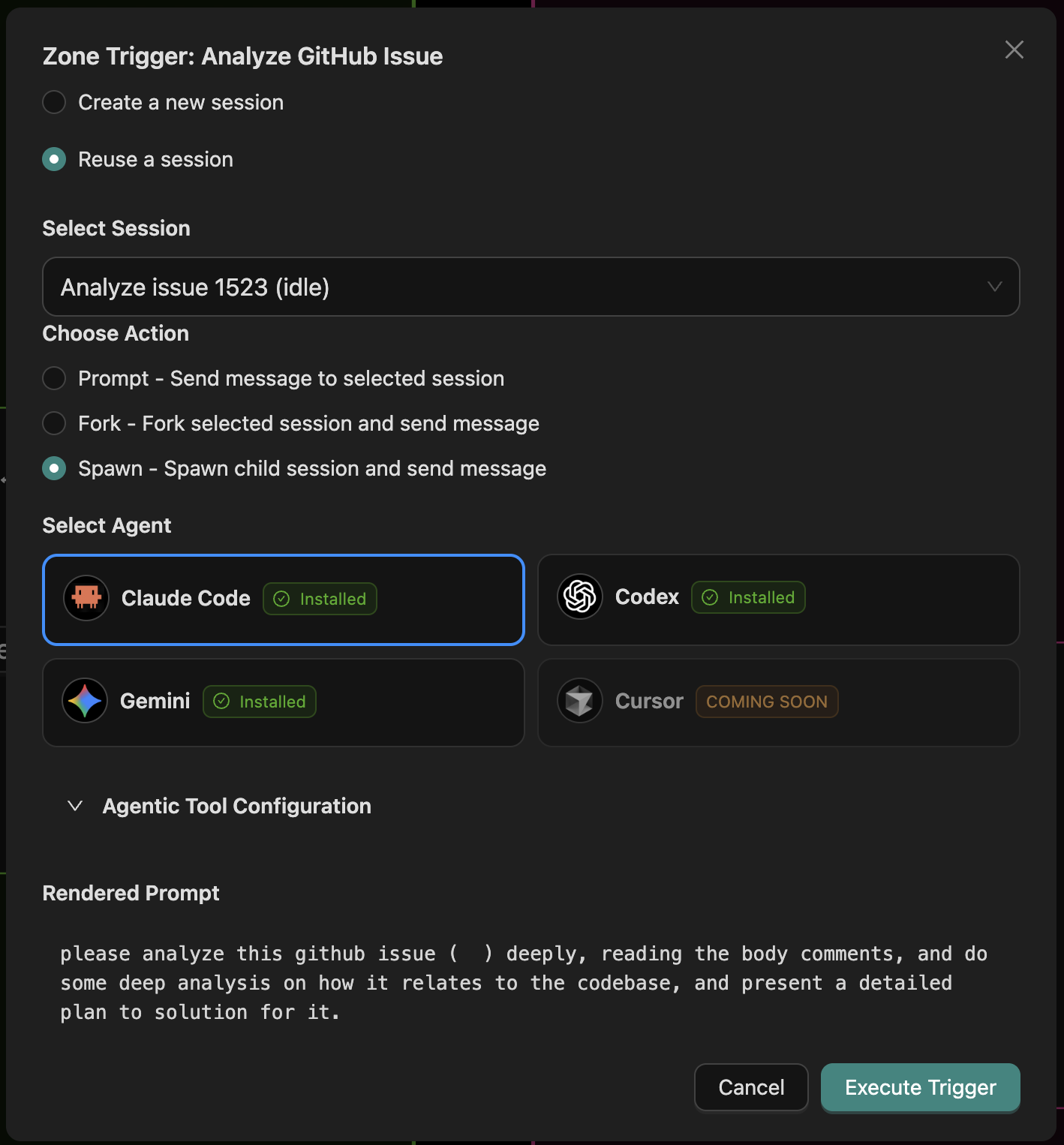Image resolution: width=1064 pixels, height=1145 pixels.
Task: Click the Codex OpenAI logo icon
Action: click(580, 597)
